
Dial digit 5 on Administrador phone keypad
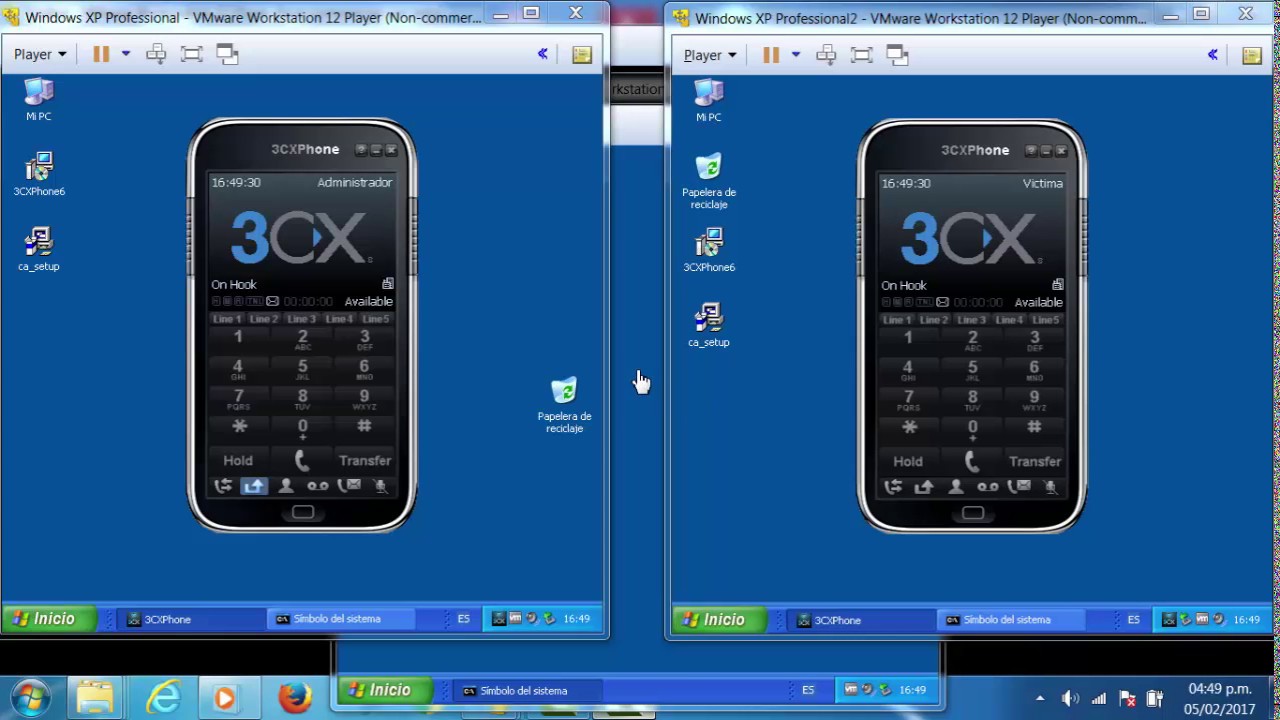tap(302, 369)
